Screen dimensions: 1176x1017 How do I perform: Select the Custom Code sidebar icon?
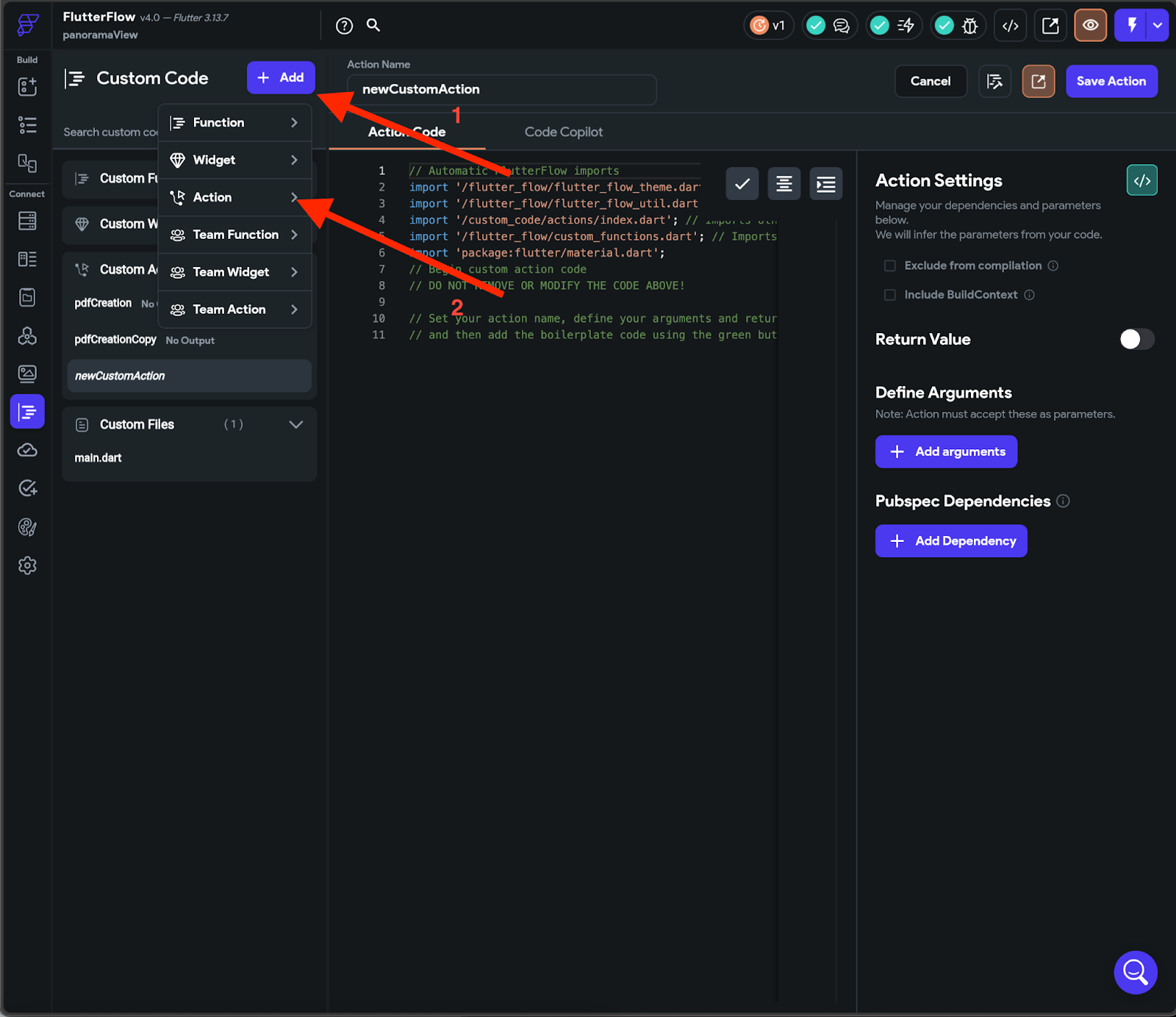[27, 412]
